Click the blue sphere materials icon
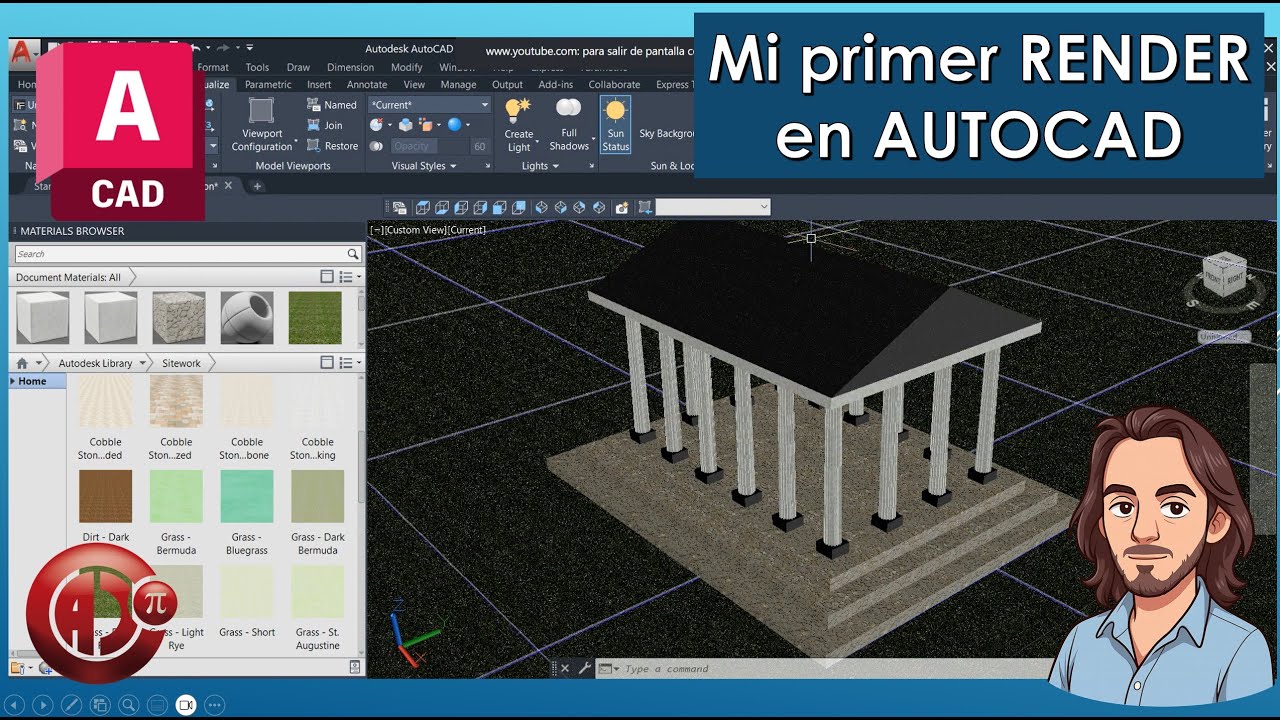The height and width of the screenshot is (720, 1280). 455,125
